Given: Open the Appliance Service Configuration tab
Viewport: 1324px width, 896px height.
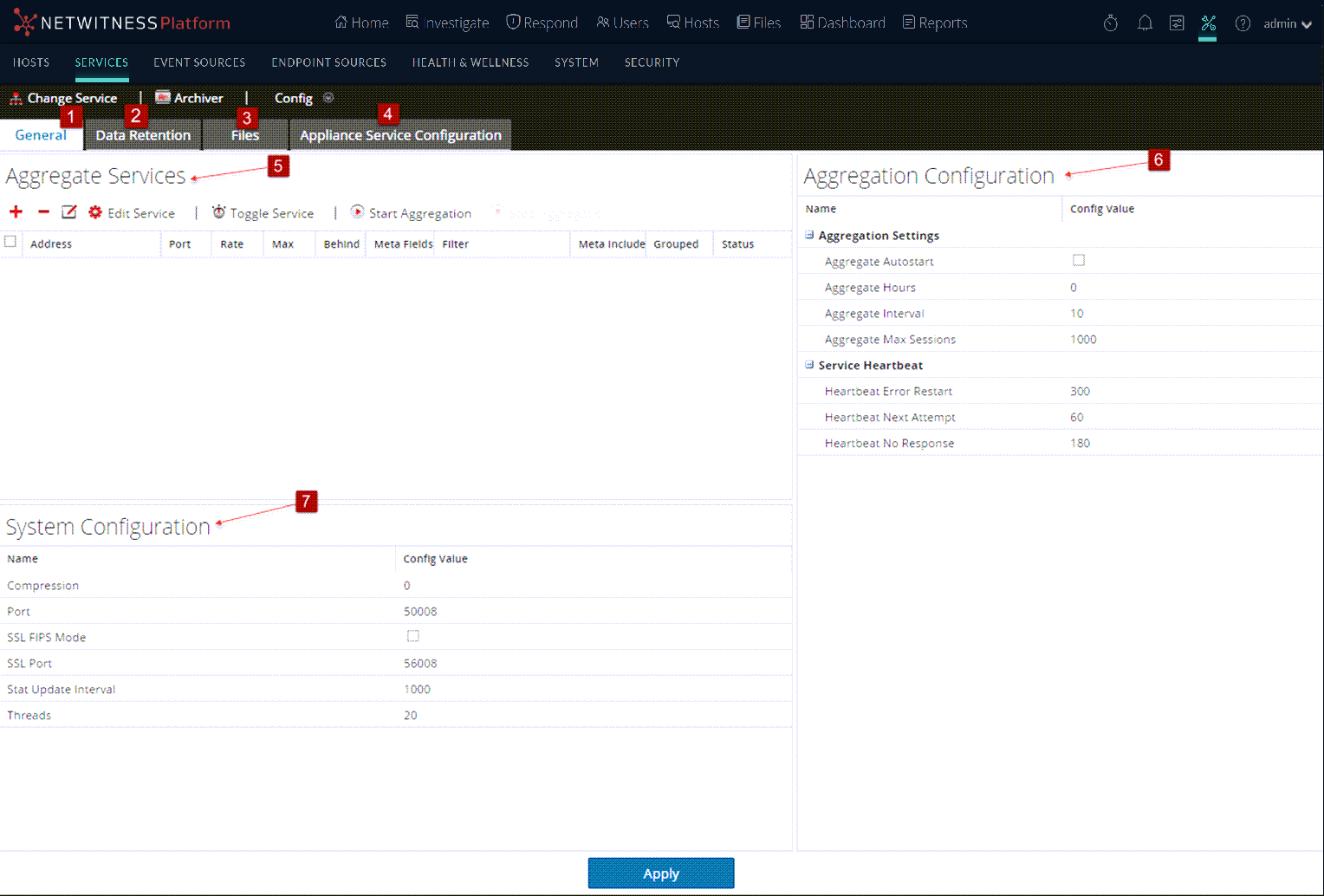Looking at the screenshot, I should (x=400, y=135).
